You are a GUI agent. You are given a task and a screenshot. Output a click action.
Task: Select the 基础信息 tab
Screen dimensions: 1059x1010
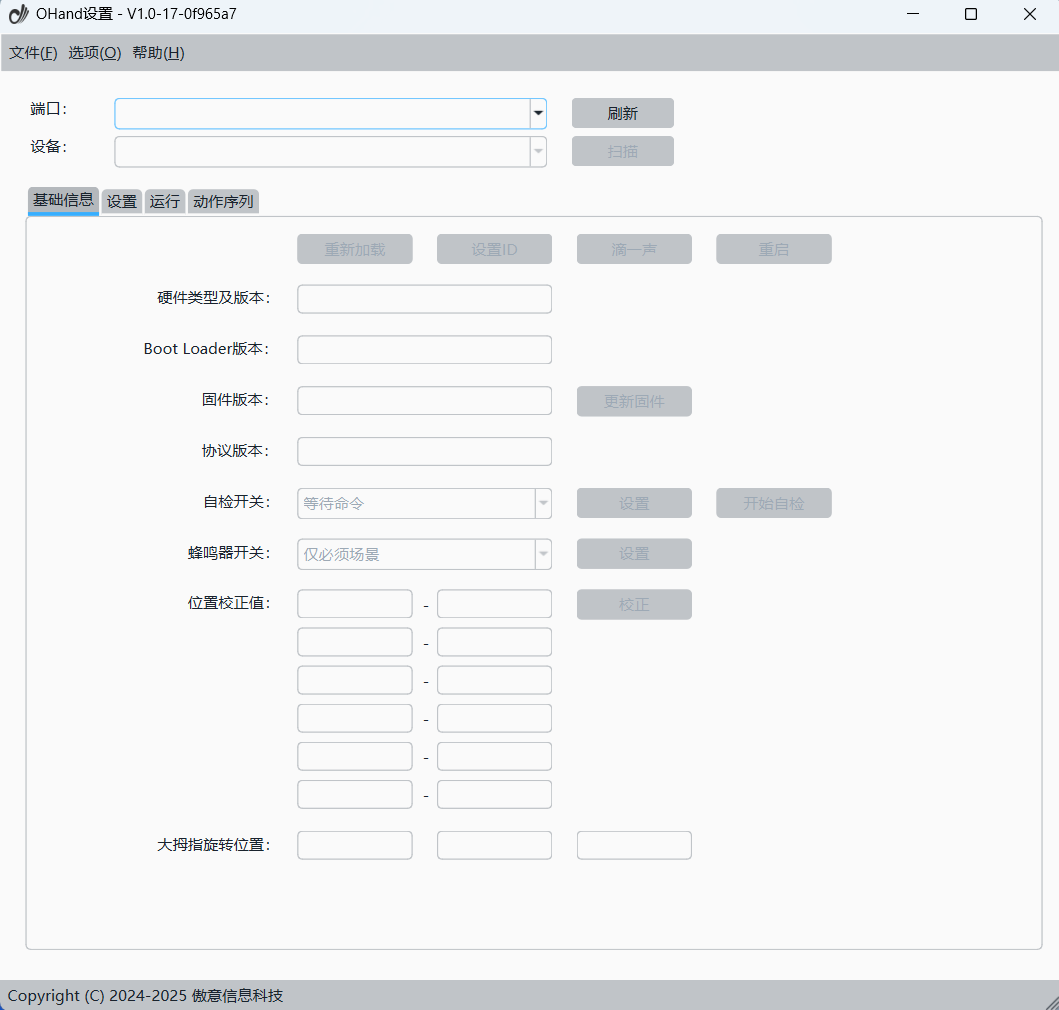pos(63,201)
